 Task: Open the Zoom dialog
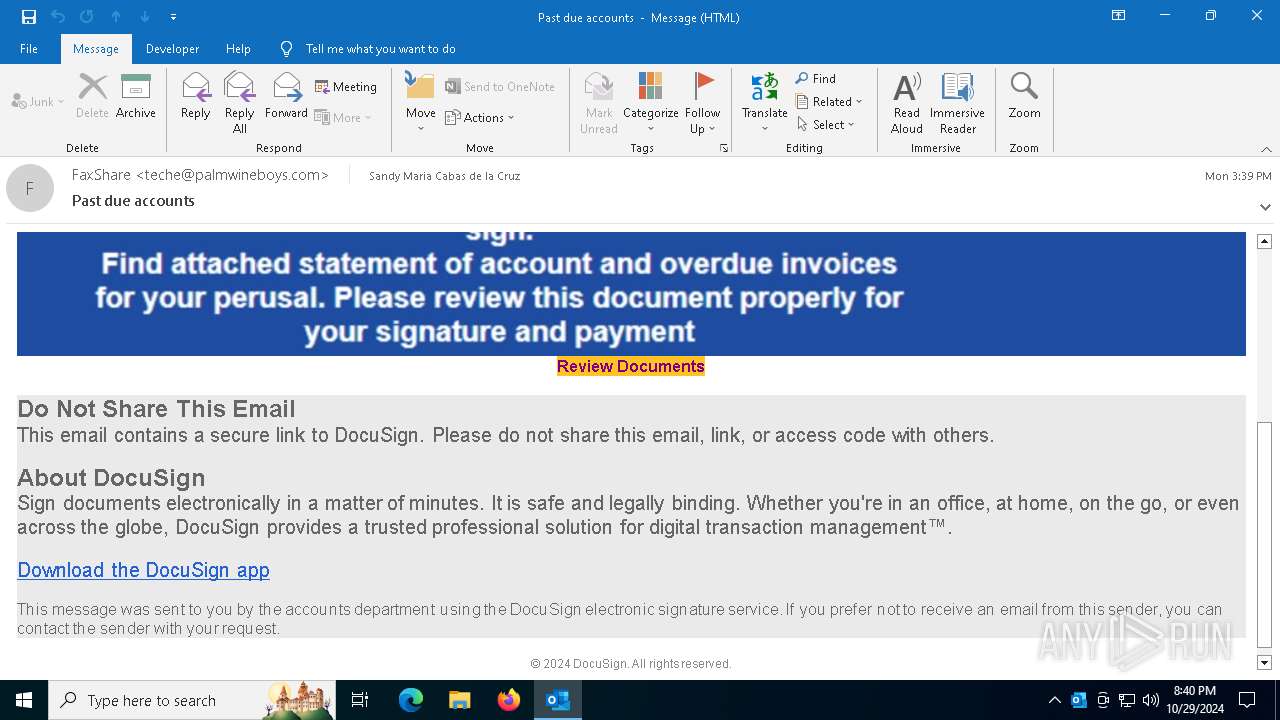(1024, 96)
